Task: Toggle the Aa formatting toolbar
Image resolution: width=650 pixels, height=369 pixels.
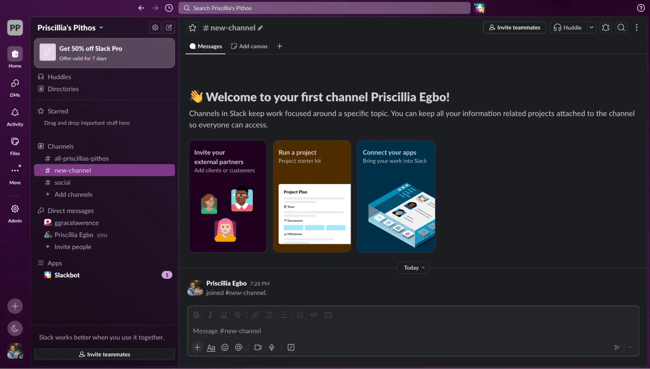Action: tap(211, 347)
